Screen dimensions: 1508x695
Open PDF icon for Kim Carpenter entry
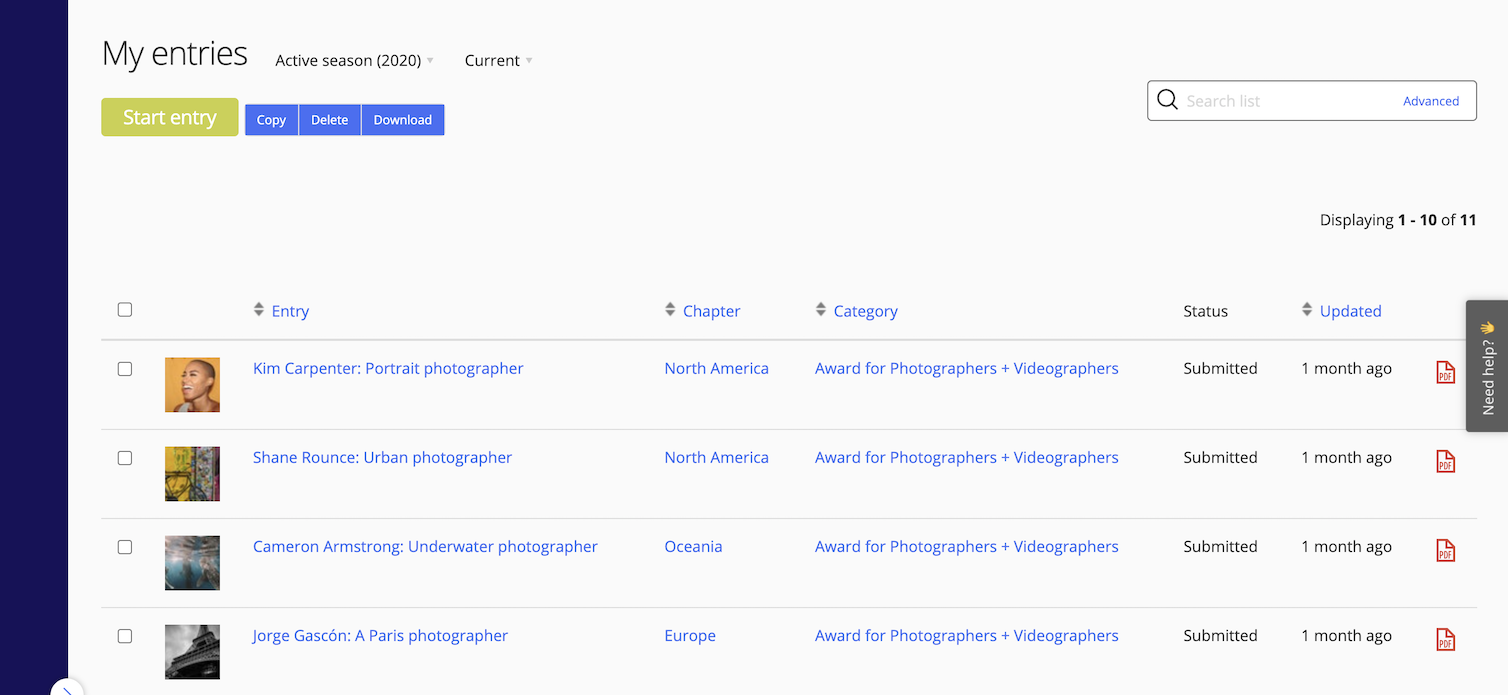(x=1445, y=372)
